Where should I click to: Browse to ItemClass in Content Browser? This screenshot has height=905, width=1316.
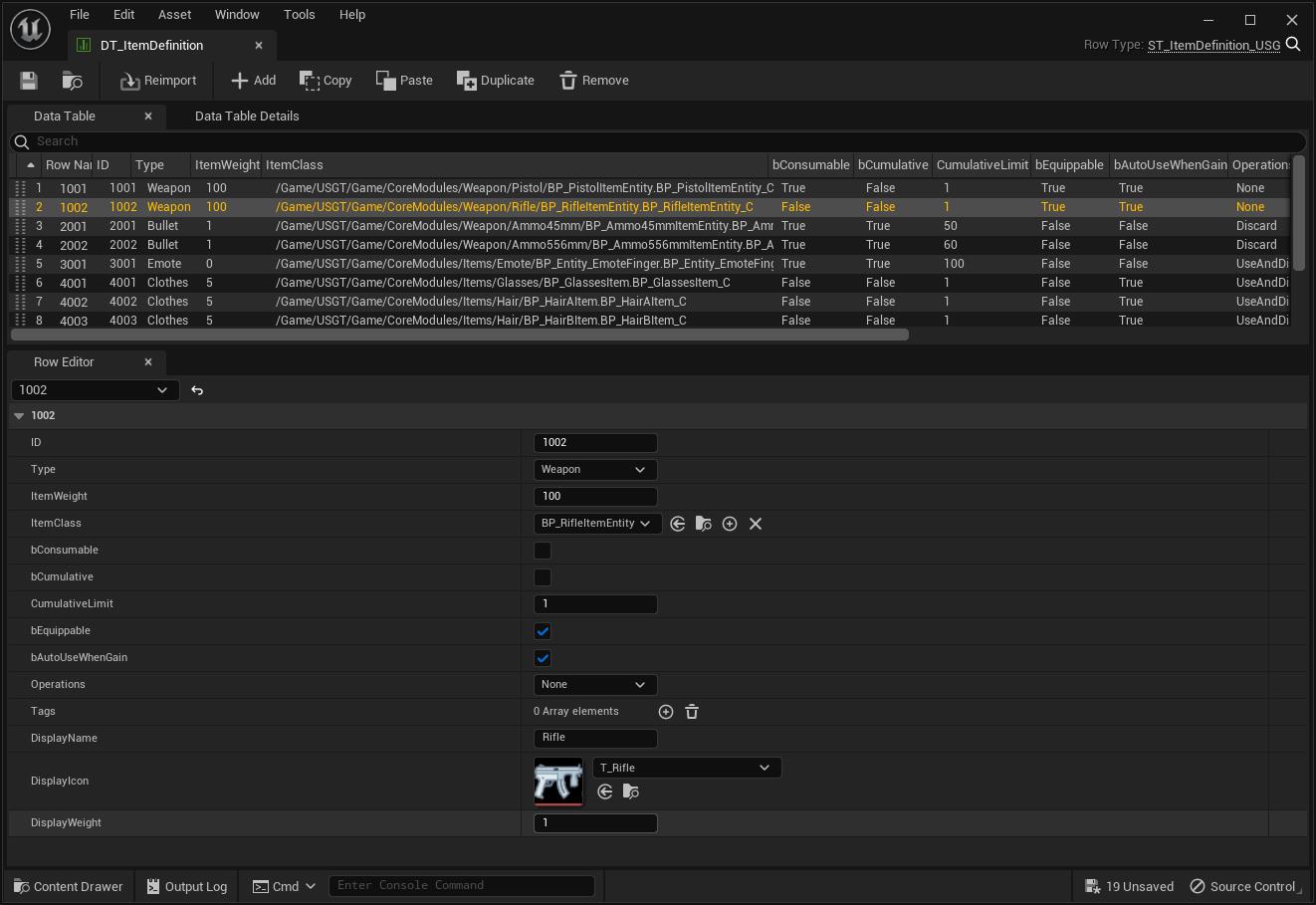coord(704,524)
